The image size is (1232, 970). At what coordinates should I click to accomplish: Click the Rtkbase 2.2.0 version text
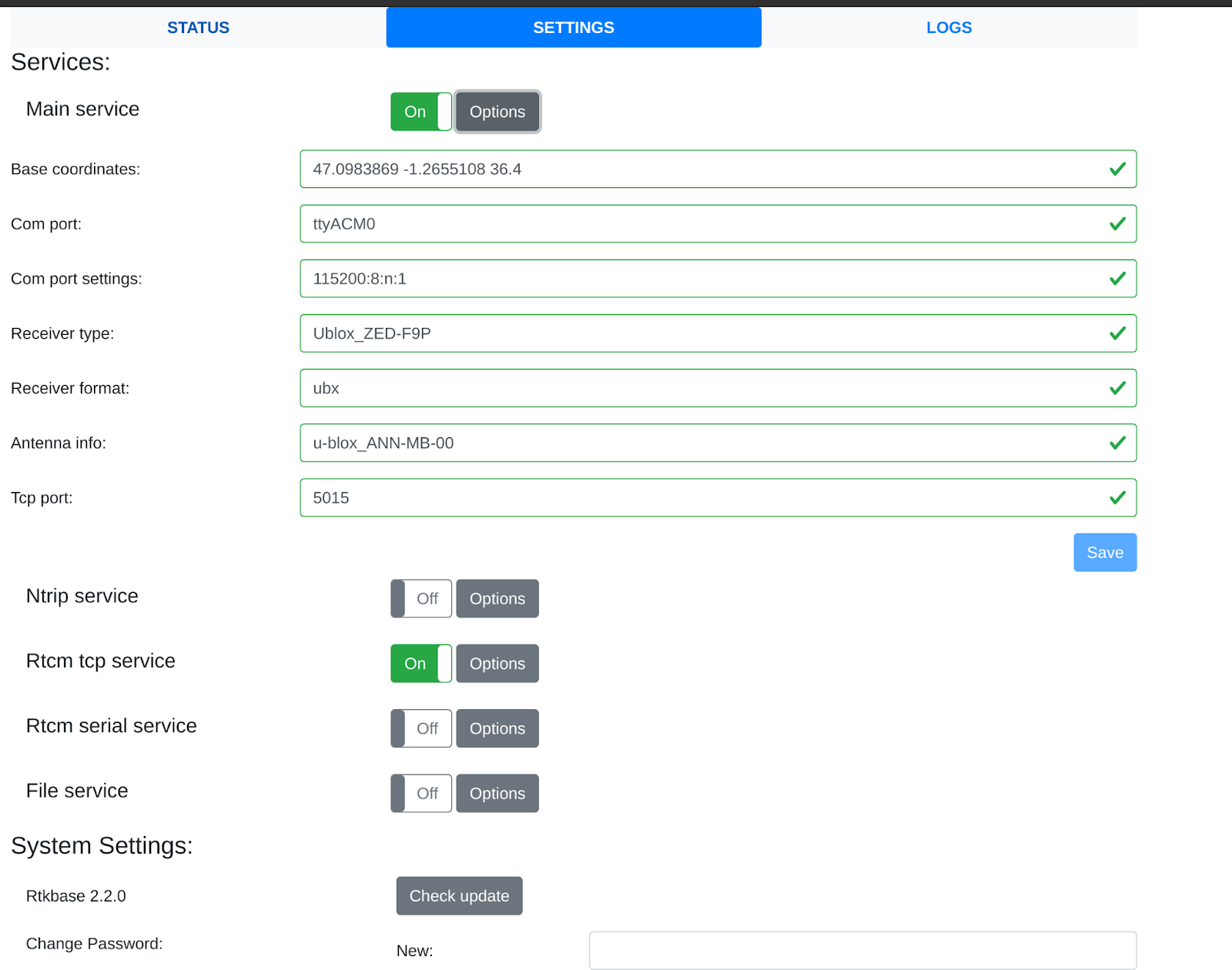[76, 896]
